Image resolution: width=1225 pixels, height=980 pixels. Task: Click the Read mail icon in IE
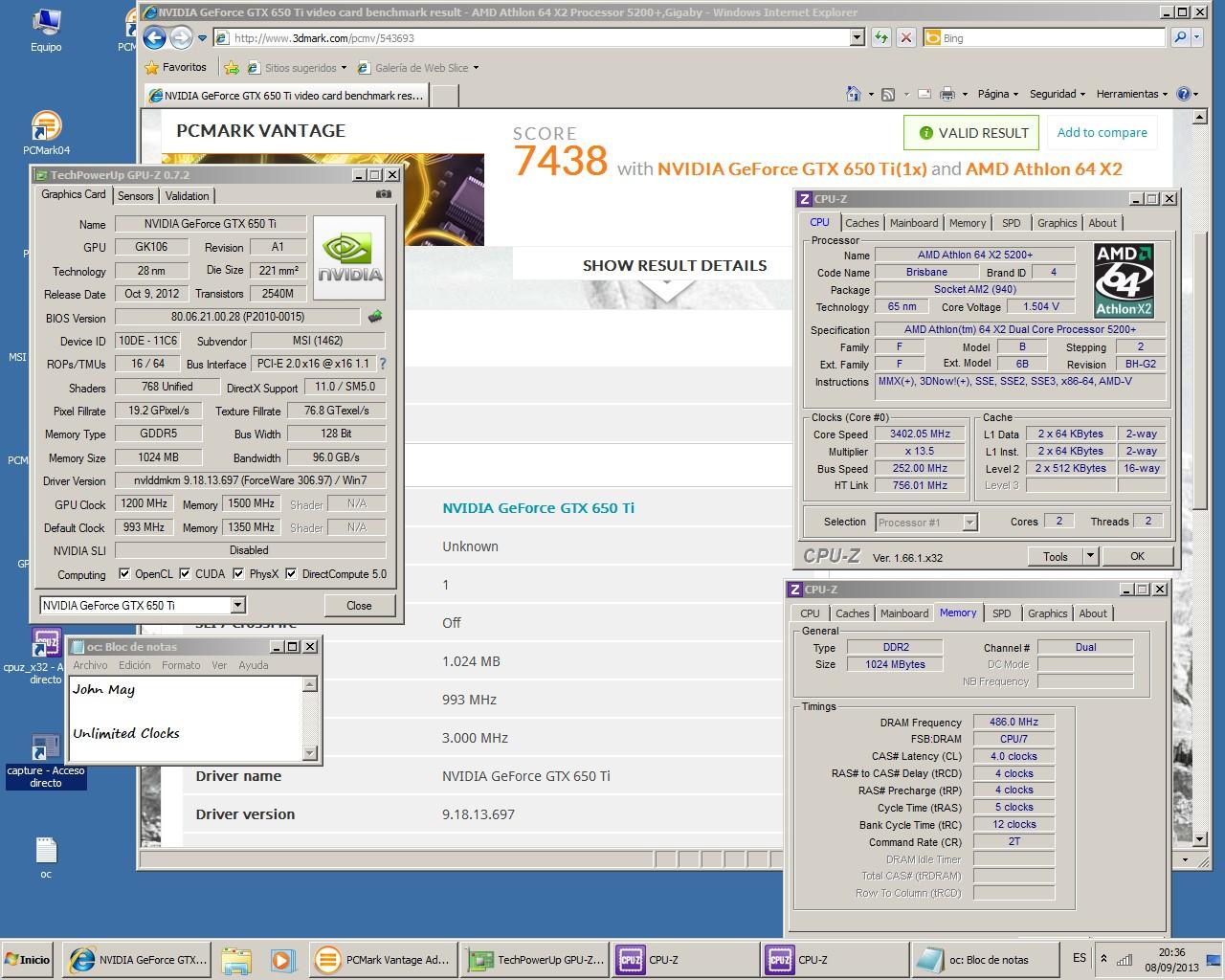pyautogui.click(x=924, y=94)
